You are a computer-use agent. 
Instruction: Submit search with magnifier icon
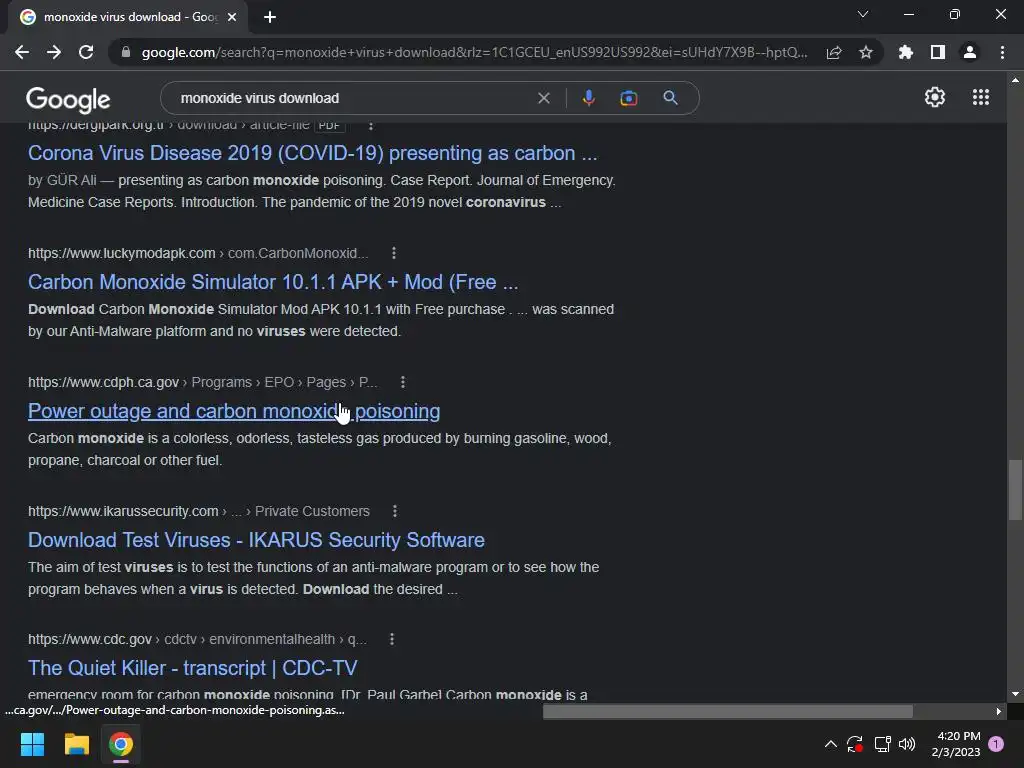pyautogui.click(x=670, y=98)
